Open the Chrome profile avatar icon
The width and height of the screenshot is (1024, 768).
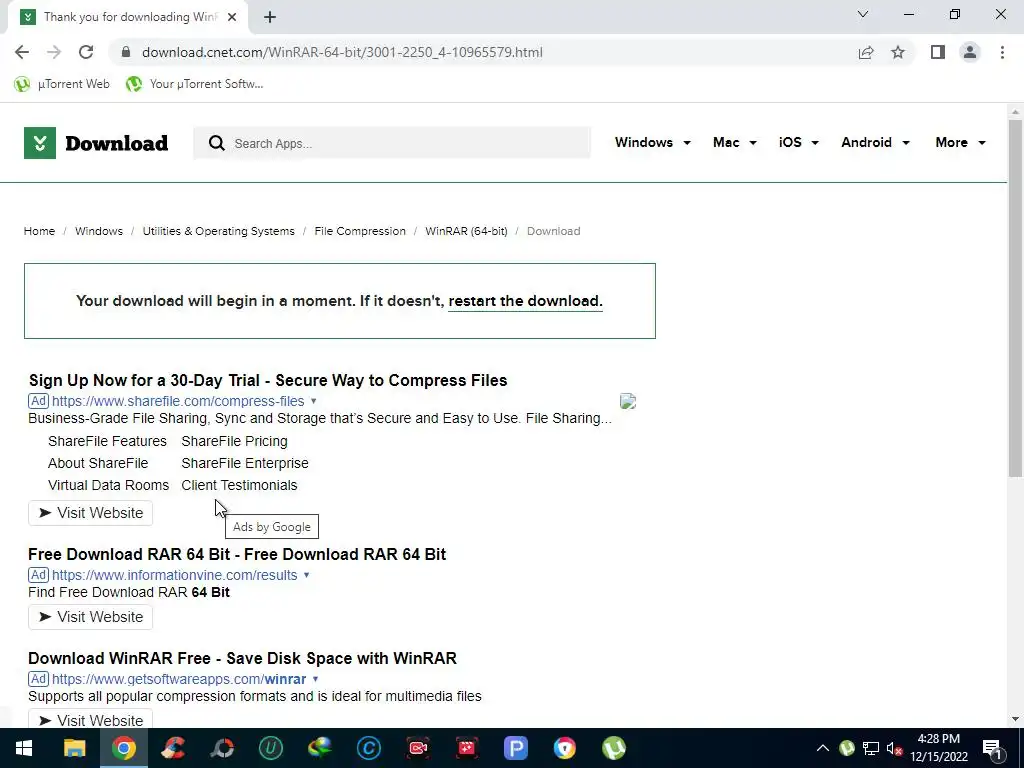970,52
